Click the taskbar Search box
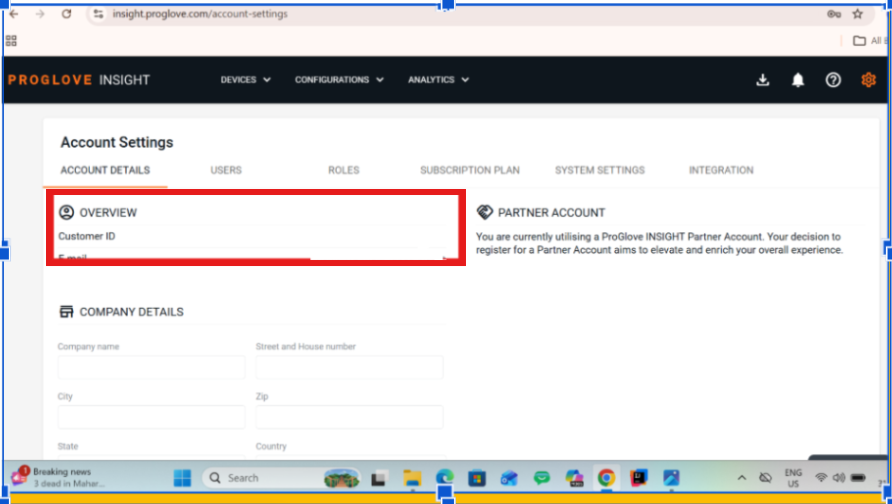The image size is (892, 504). [282, 478]
